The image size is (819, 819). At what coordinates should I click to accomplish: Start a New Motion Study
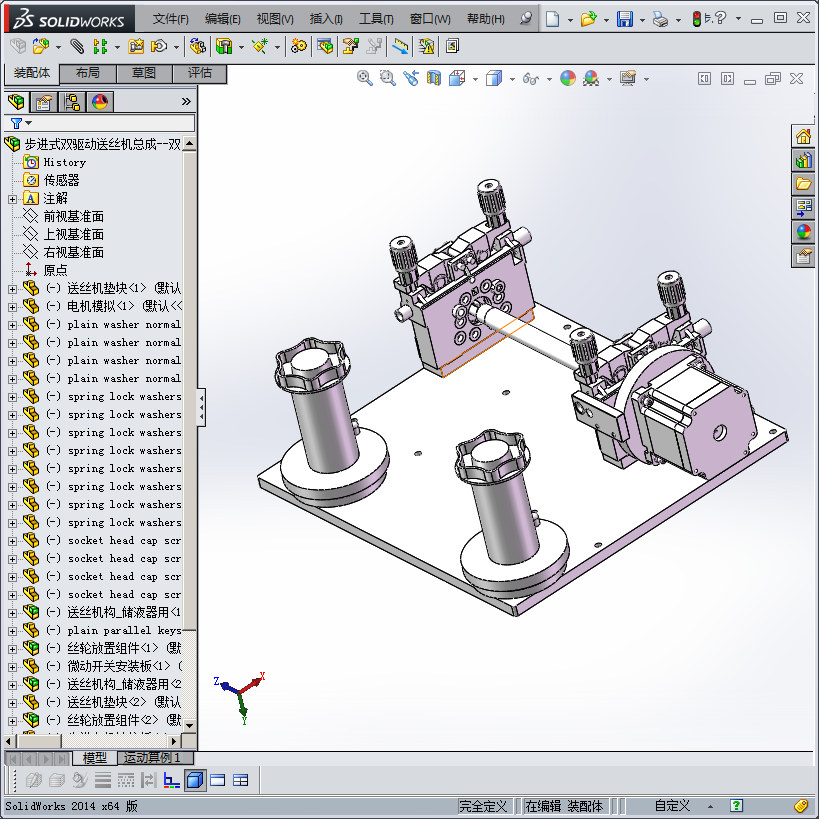pos(299,46)
